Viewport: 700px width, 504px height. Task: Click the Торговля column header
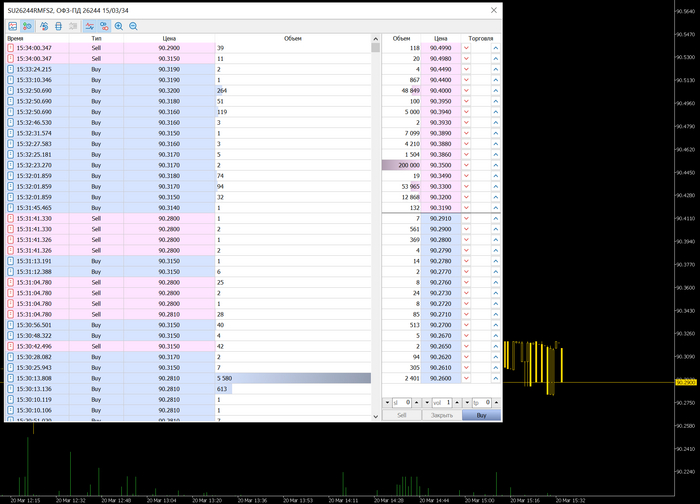[x=481, y=38]
